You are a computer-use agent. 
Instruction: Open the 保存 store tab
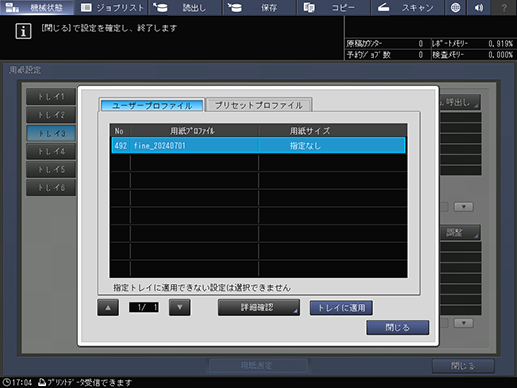click(259, 7)
